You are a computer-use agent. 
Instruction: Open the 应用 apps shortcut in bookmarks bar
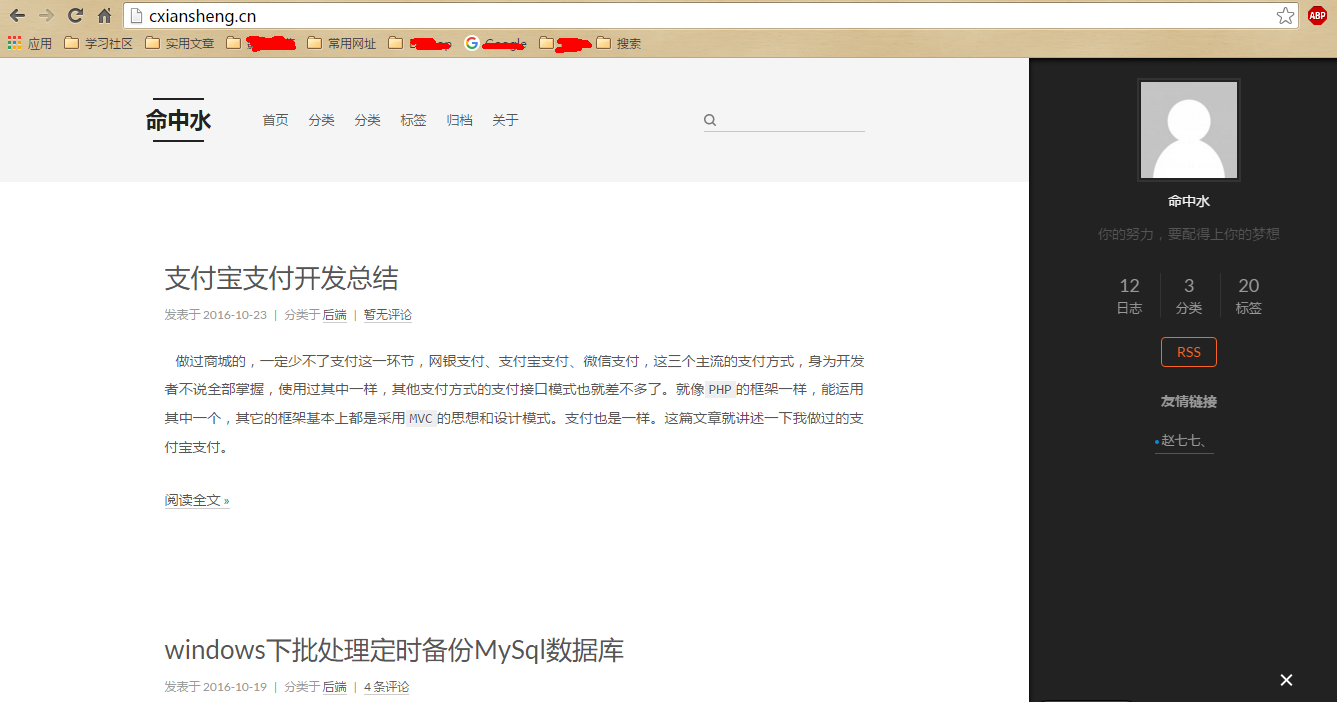pyautogui.click(x=30, y=43)
